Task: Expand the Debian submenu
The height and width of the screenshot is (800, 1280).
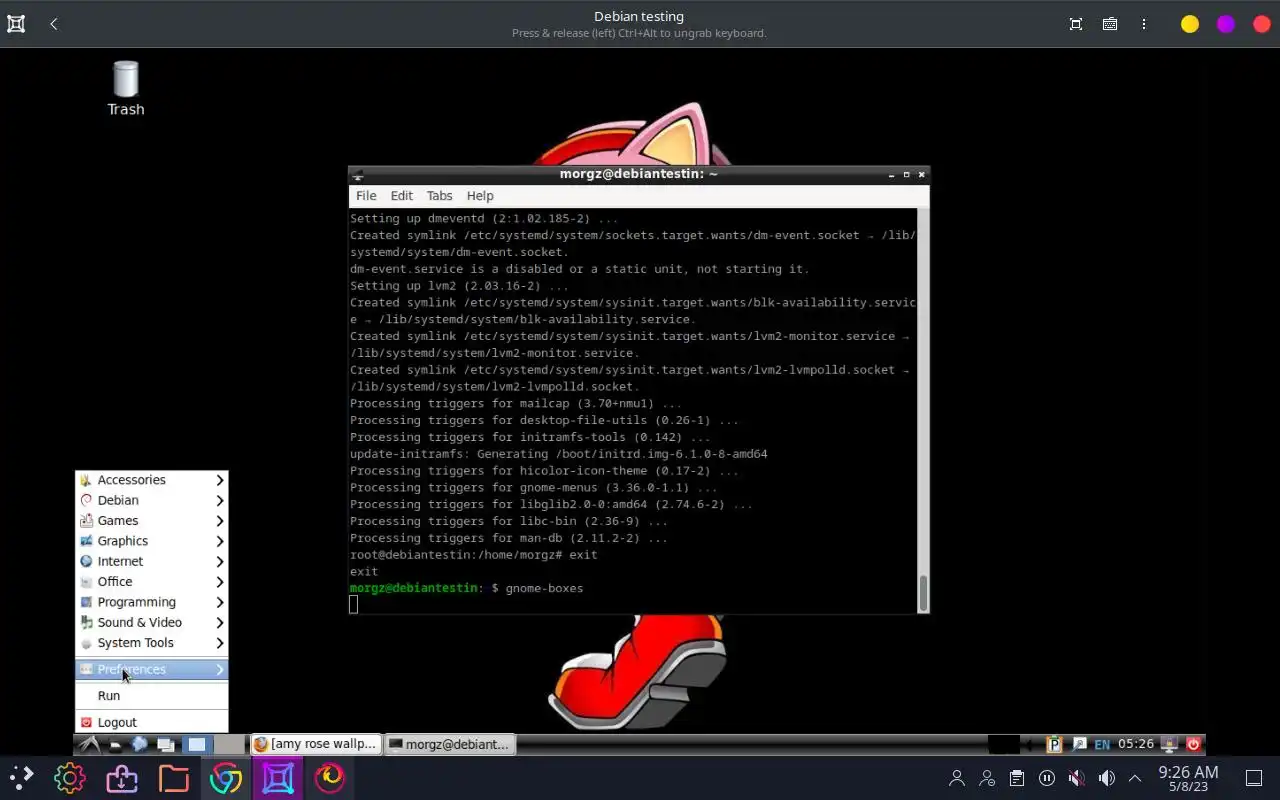Action: pos(152,500)
